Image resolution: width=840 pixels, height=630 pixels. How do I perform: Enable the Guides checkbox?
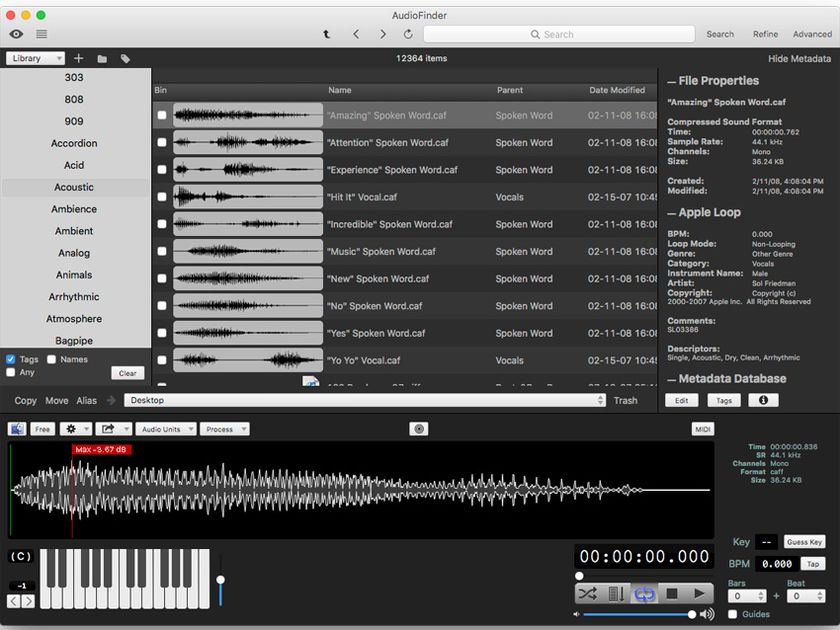(x=731, y=614)
